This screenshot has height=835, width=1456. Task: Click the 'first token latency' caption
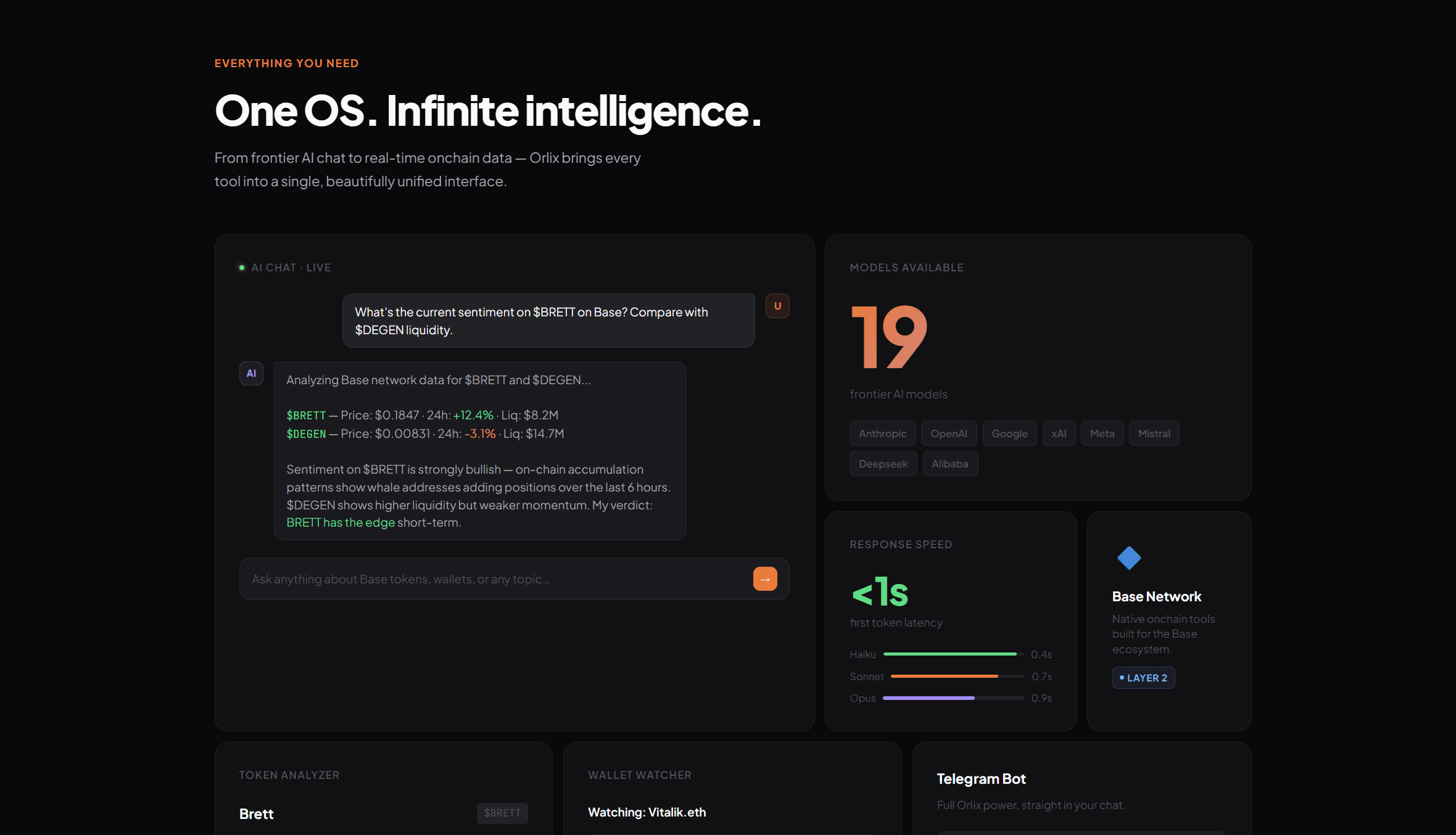(x=896, y=623)
